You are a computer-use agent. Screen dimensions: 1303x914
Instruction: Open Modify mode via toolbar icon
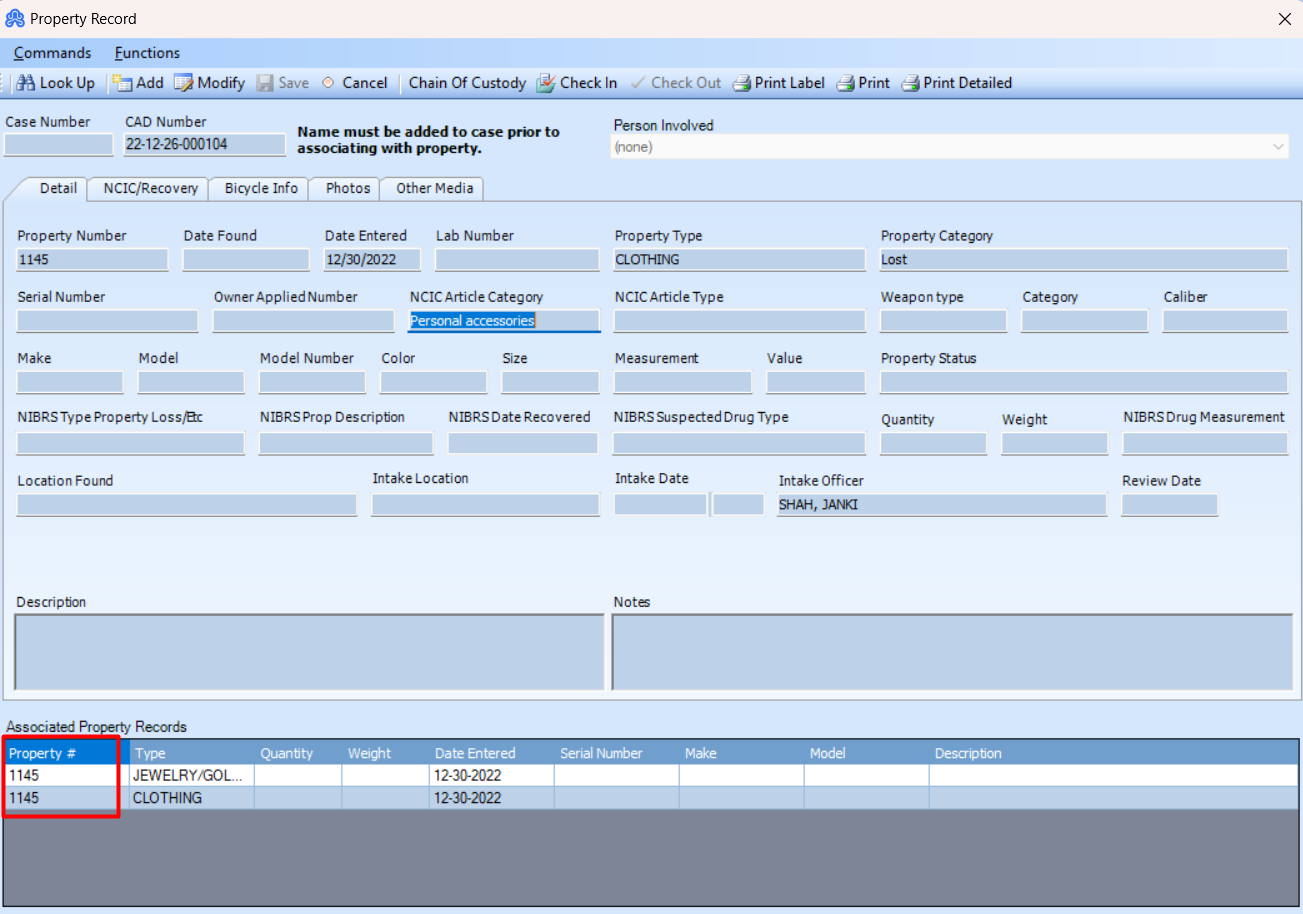coord(209,83)
